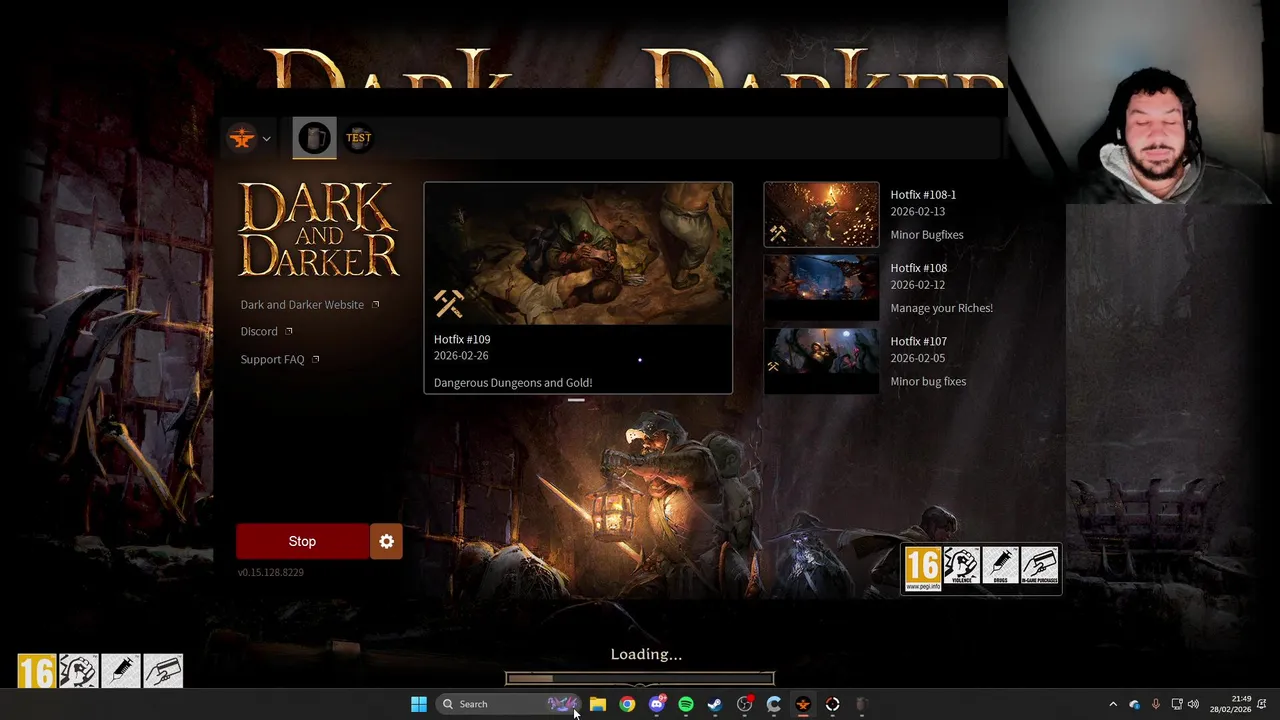Click the microphone tray icon
Image resolution: width=1280 pixels, height=720 pixels.
tap(1155, 704)
